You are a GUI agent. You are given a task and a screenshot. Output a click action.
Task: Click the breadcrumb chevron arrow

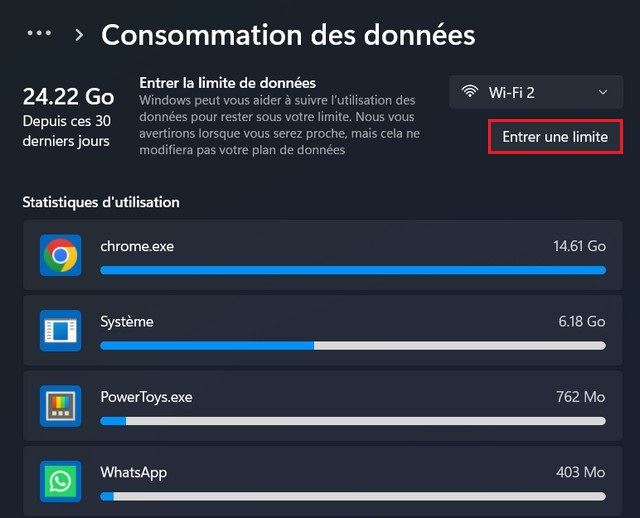click(x=79, y=35)
